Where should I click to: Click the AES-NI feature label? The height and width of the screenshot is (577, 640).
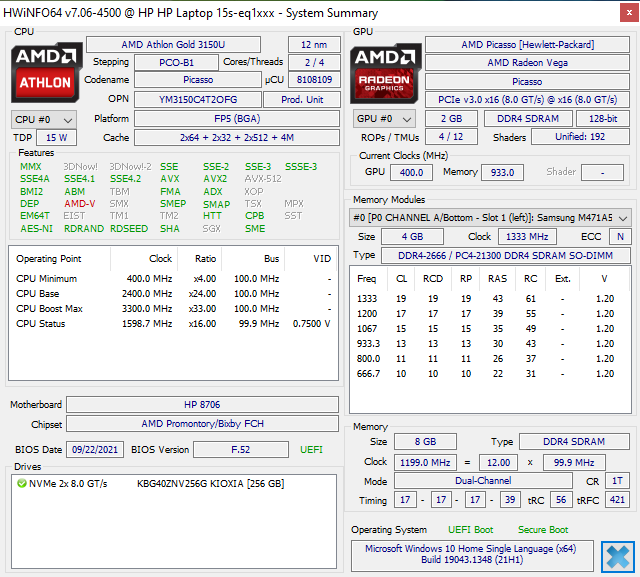tap(36, 229)
